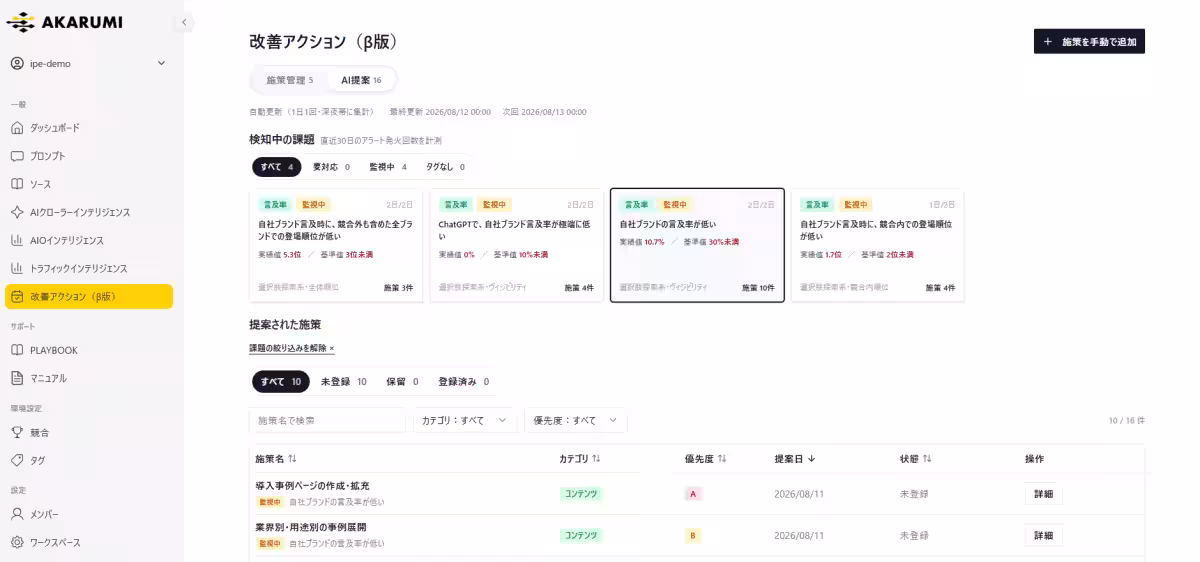Collapse the sidebar with the chevron button
1200x562 pixels.
click(184, 22)
